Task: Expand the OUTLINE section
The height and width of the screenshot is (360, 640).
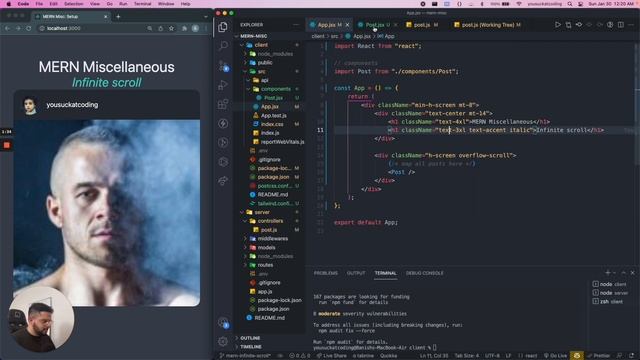Action: pos(250,338)
